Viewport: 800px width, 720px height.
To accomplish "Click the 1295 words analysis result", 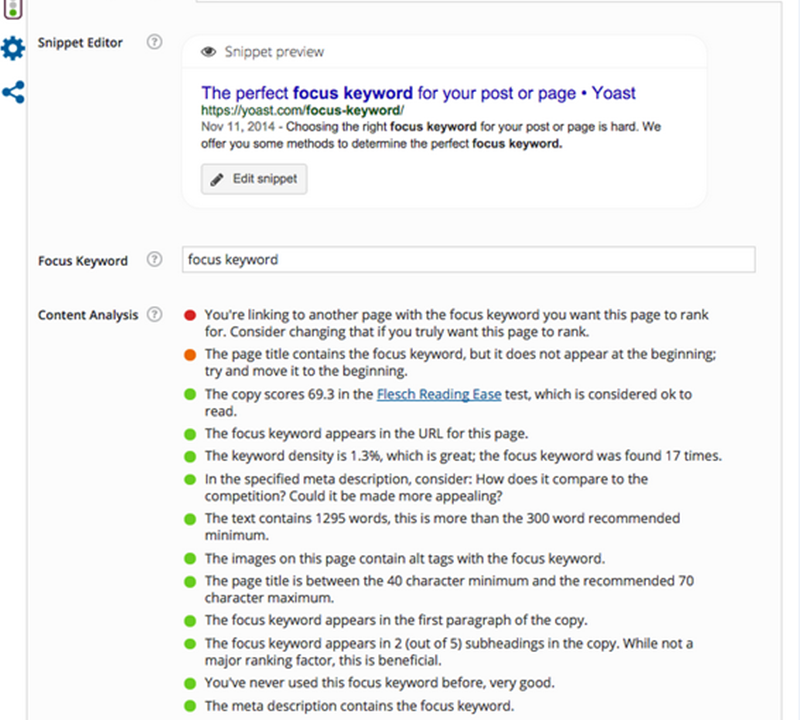I will [442, 527].
